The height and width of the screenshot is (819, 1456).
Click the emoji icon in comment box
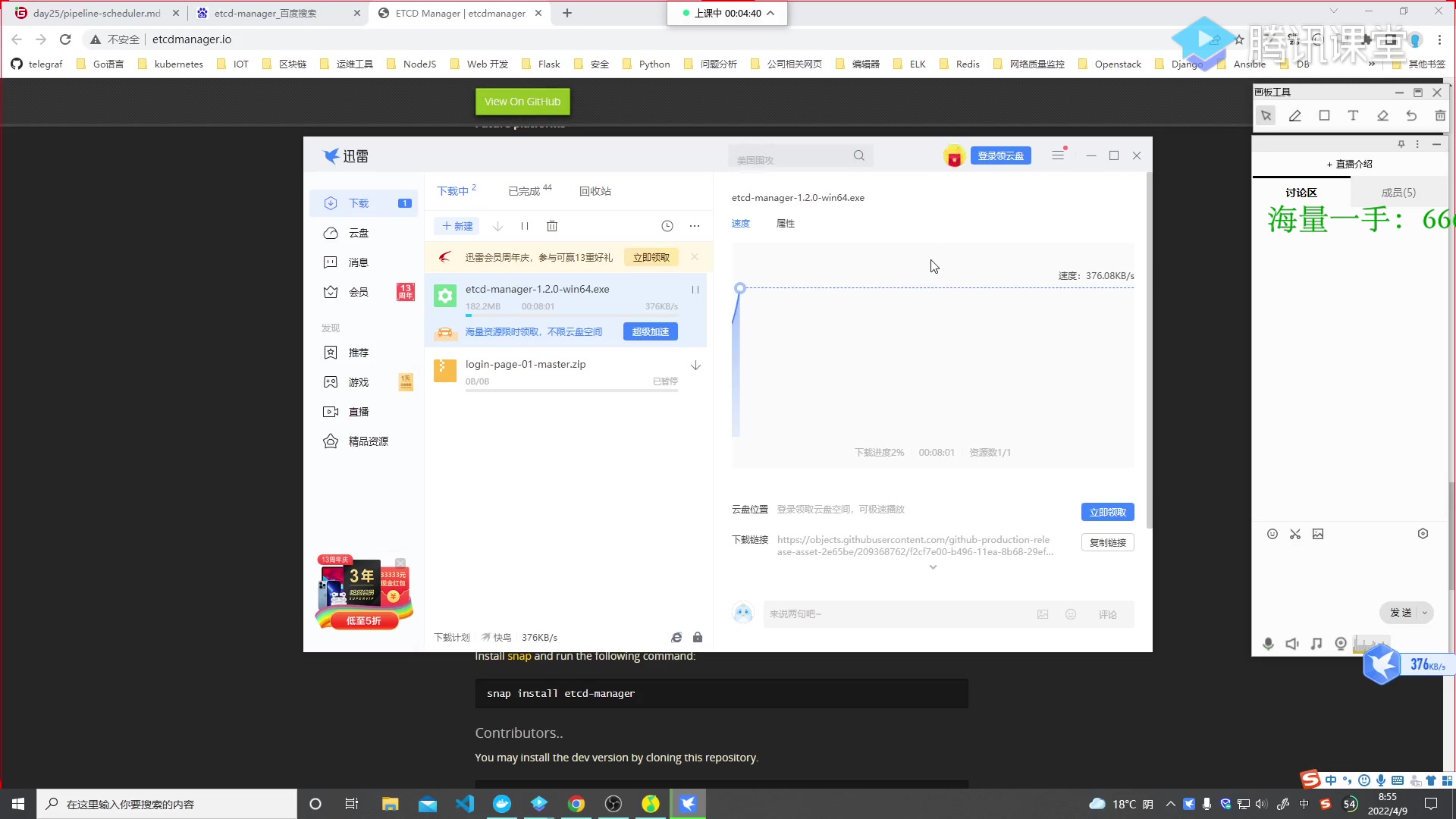click(x=1071, y=614)
